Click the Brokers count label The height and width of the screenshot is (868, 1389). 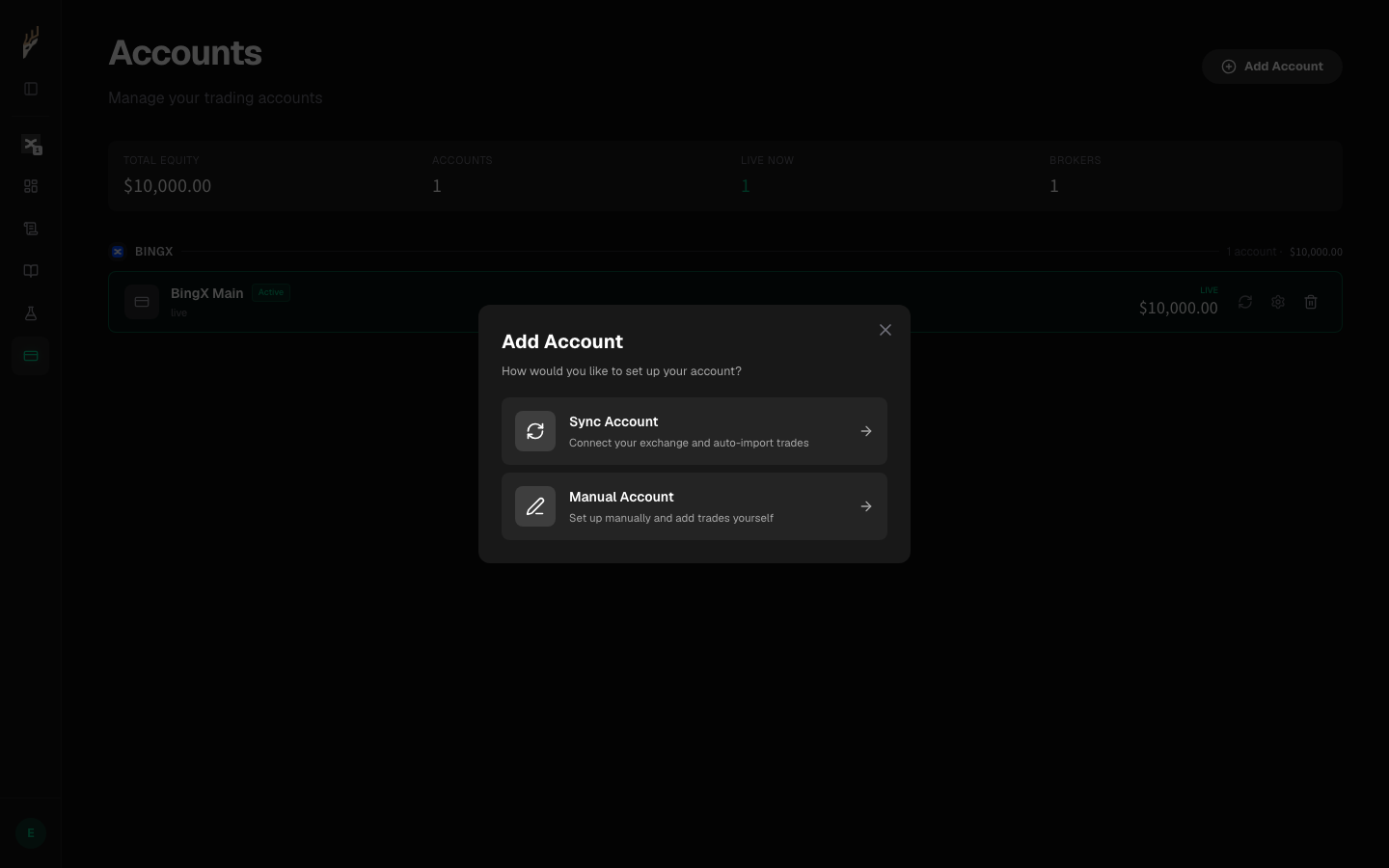pos(1076,160)
